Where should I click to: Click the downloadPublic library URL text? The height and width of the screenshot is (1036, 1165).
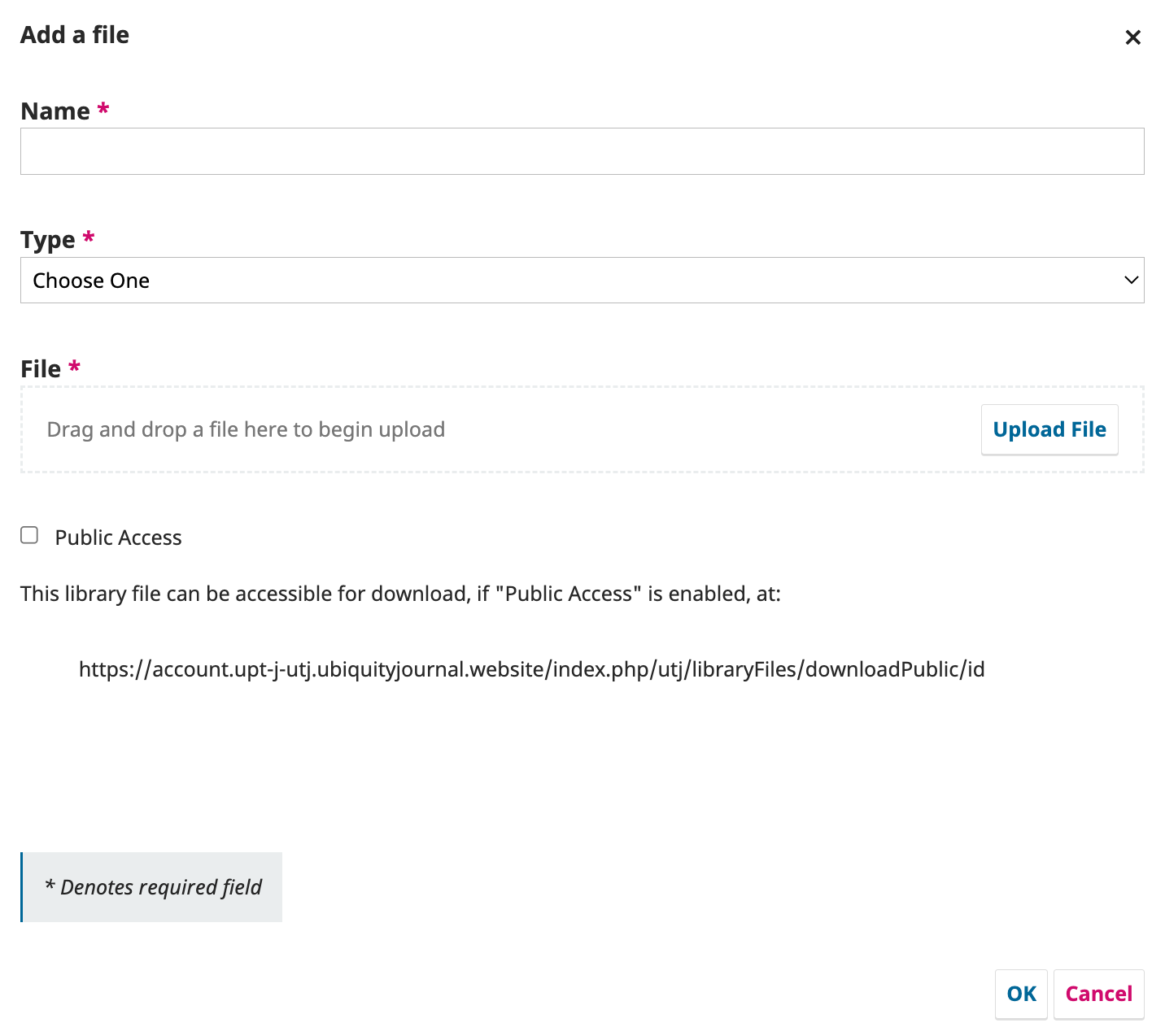531,669
